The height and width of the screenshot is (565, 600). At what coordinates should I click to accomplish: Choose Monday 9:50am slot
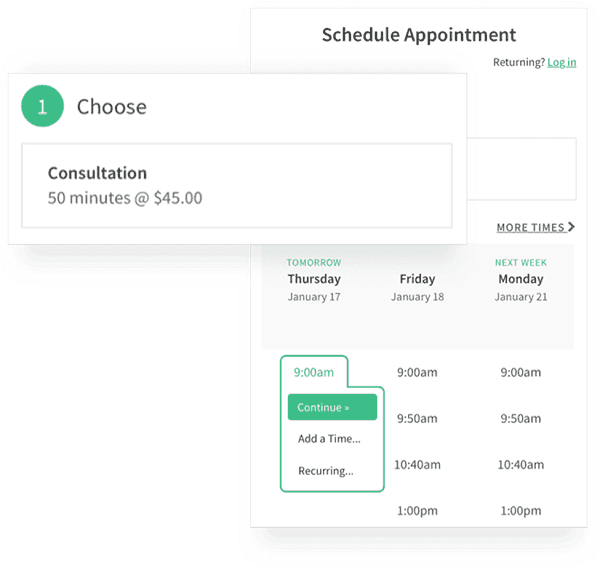[520, 418]
